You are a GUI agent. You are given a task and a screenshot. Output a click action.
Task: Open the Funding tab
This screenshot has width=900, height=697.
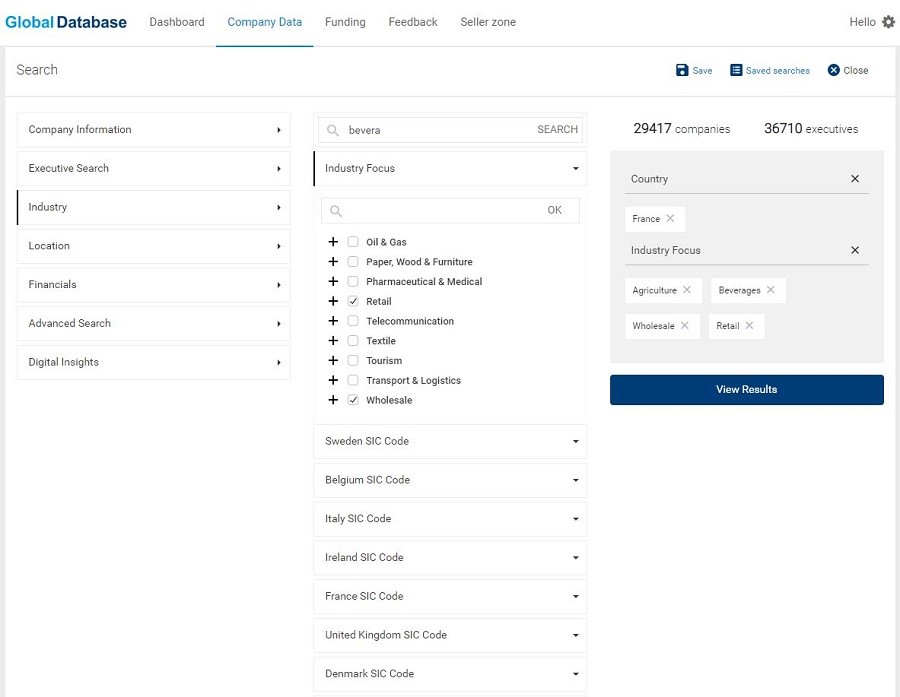point(345,22)
